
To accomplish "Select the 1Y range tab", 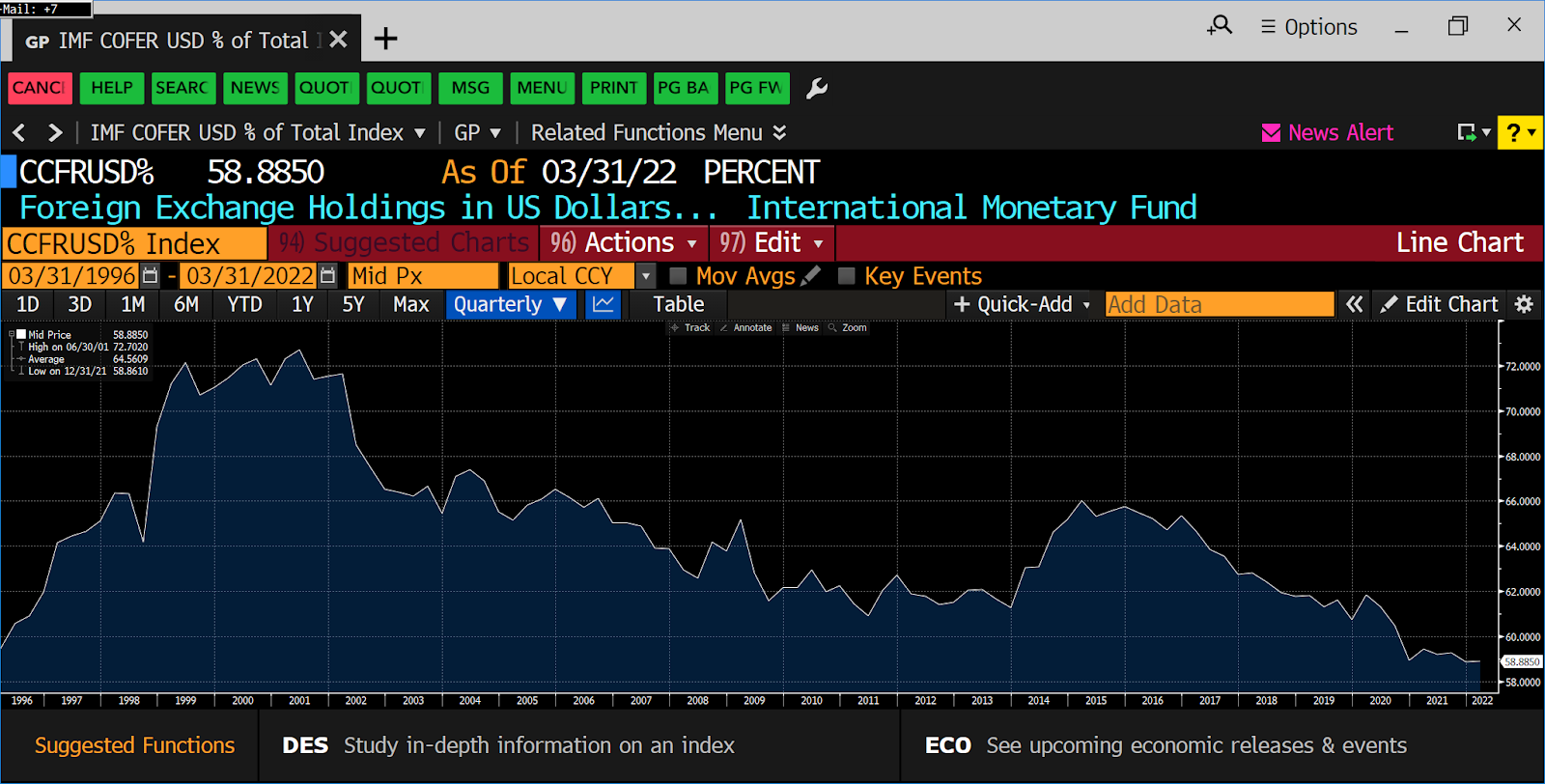I will tap(302, 304).
